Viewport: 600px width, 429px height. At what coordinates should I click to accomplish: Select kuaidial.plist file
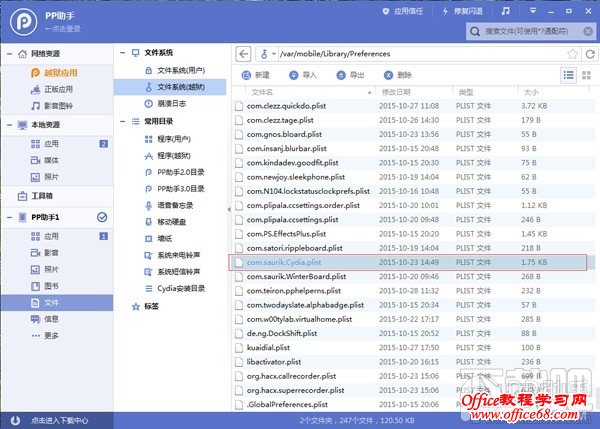[x=414, y=348]
